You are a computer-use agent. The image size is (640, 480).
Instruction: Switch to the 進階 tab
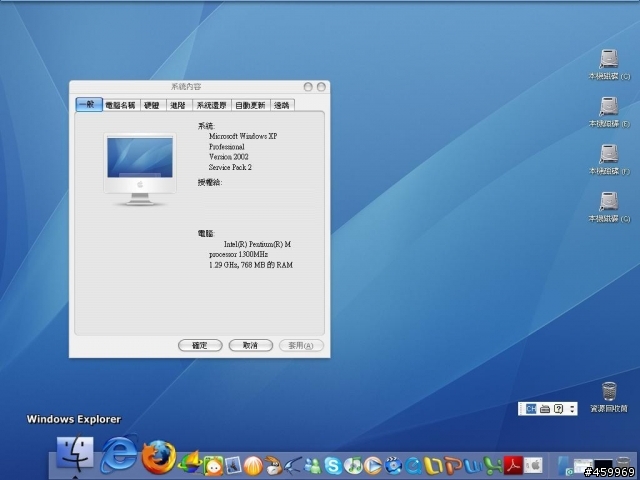178,105
